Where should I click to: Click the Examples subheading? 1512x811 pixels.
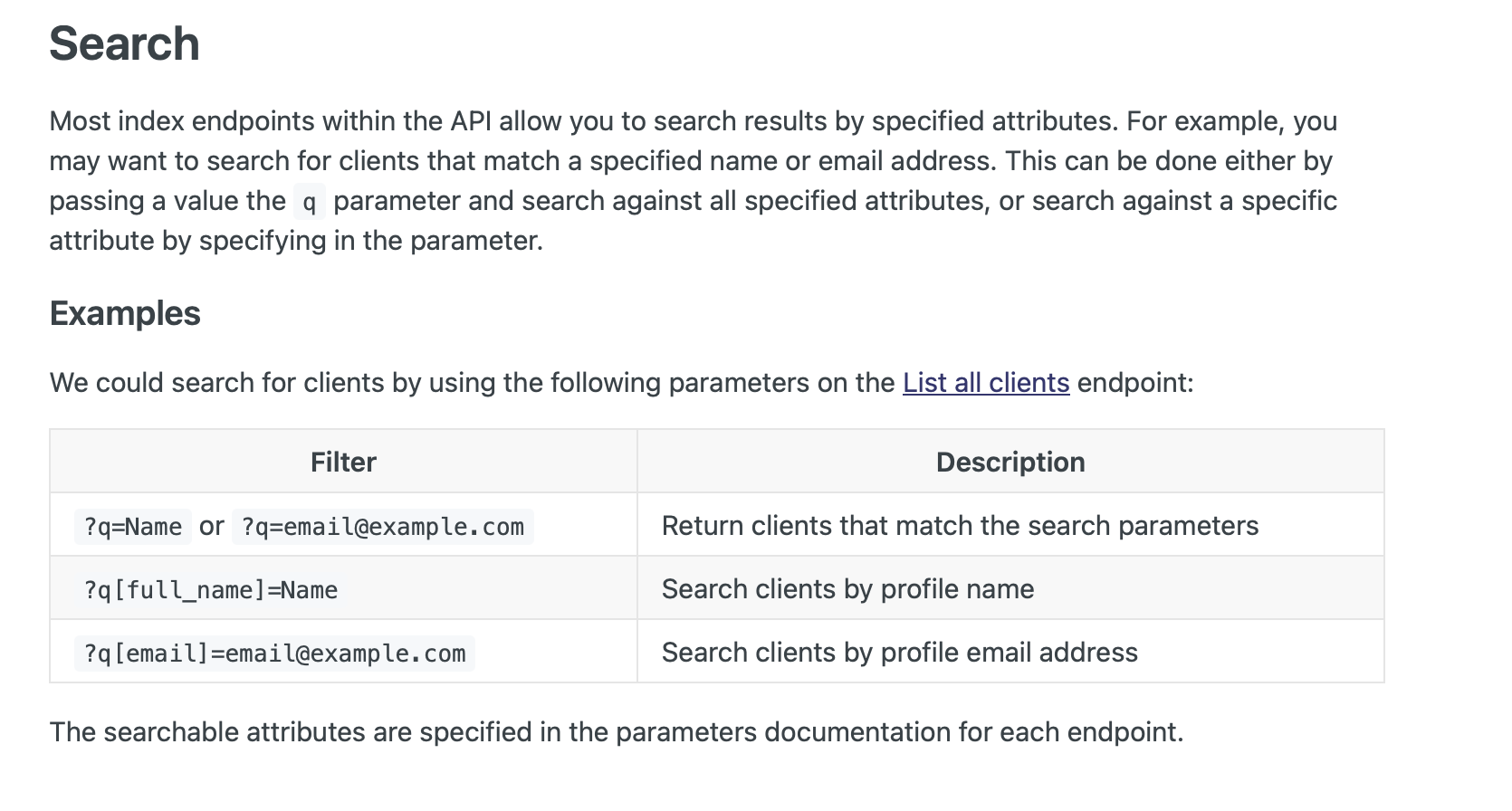point(125,313)
